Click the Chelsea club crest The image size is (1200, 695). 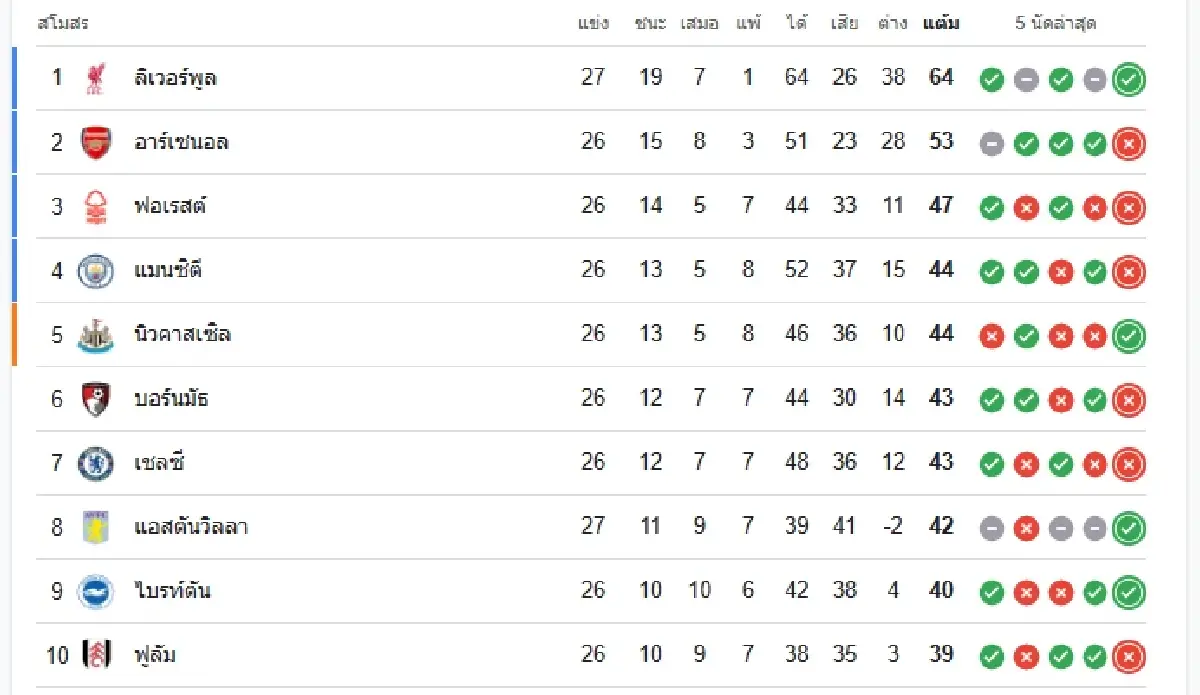[x=95, y=463]
